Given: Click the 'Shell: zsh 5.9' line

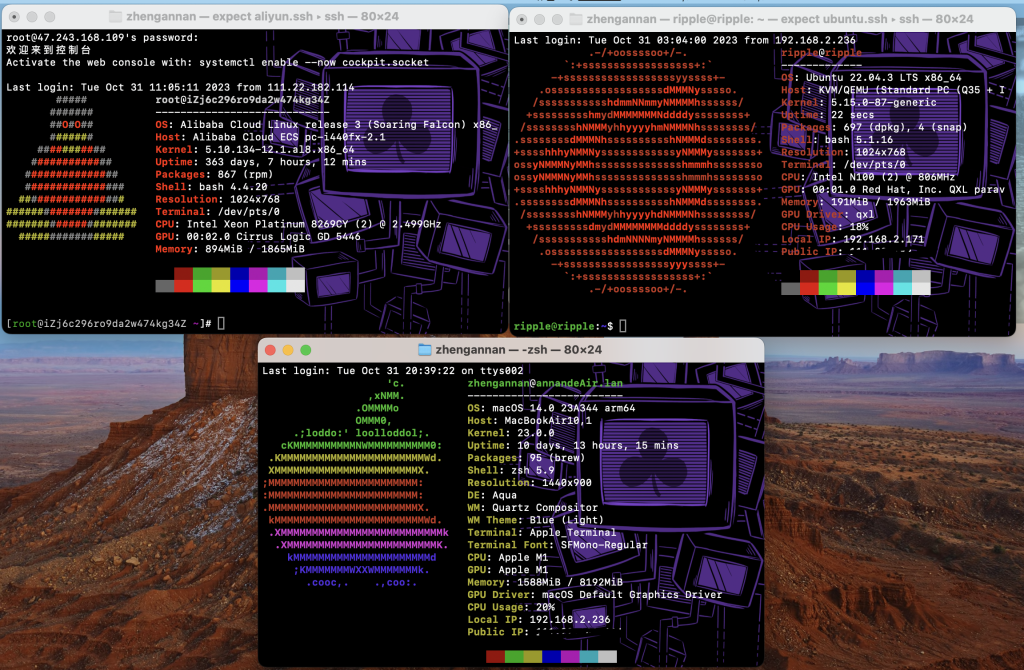Looking at the screenshot, I should [x=511, y=470].
